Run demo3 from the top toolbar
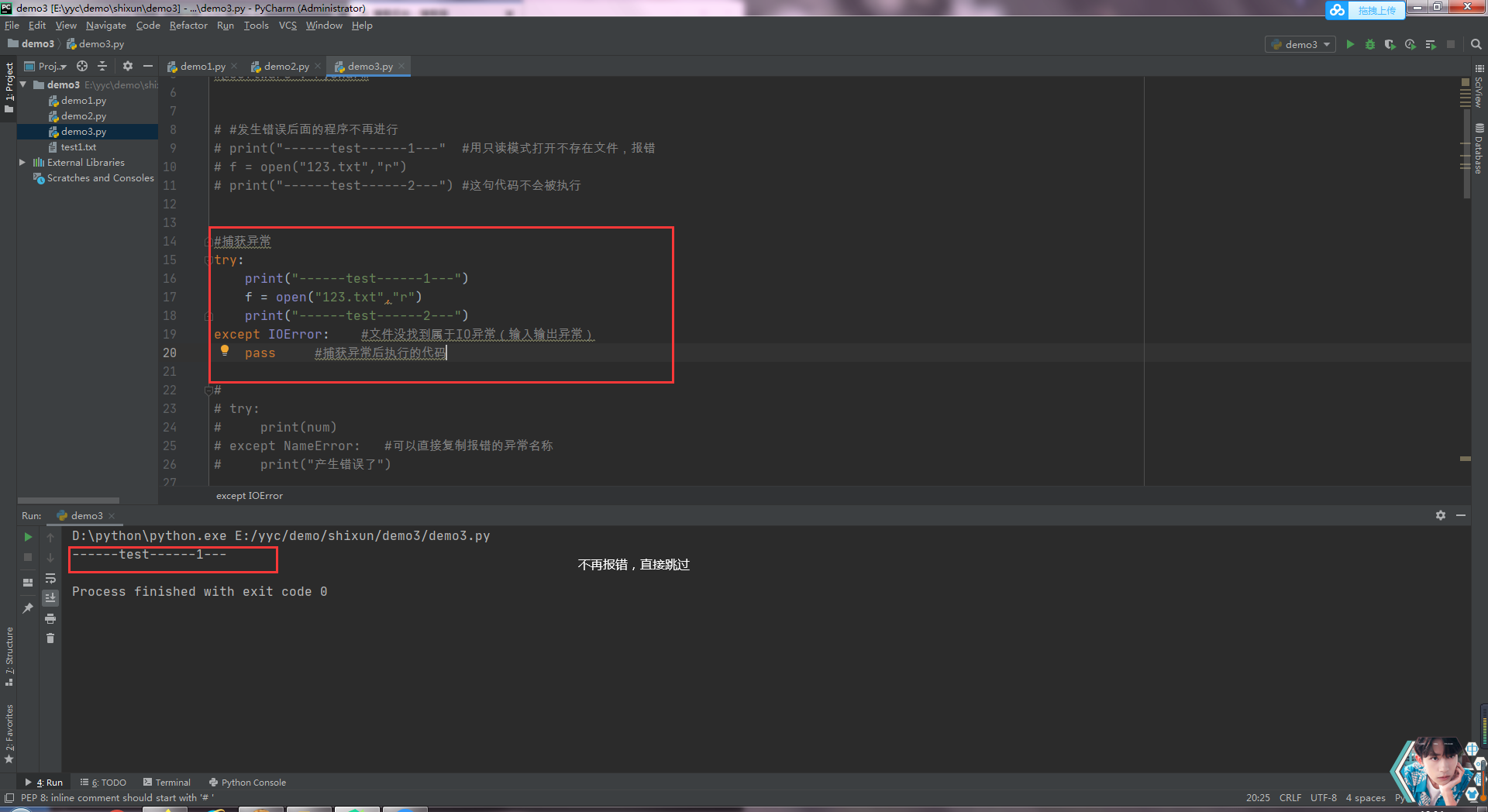1488x812 pixels. click(1350, 45)
